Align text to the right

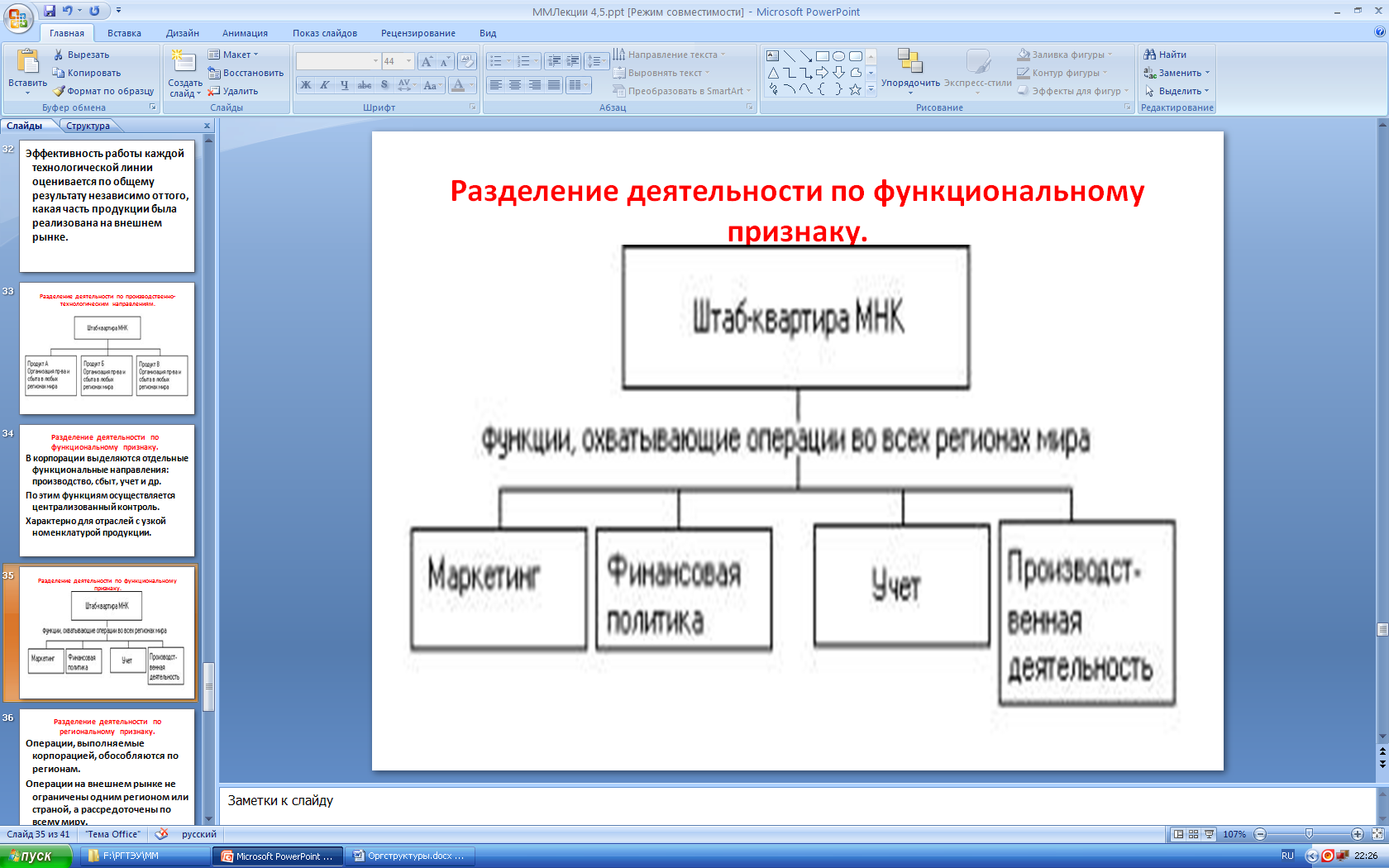[534, 85]
